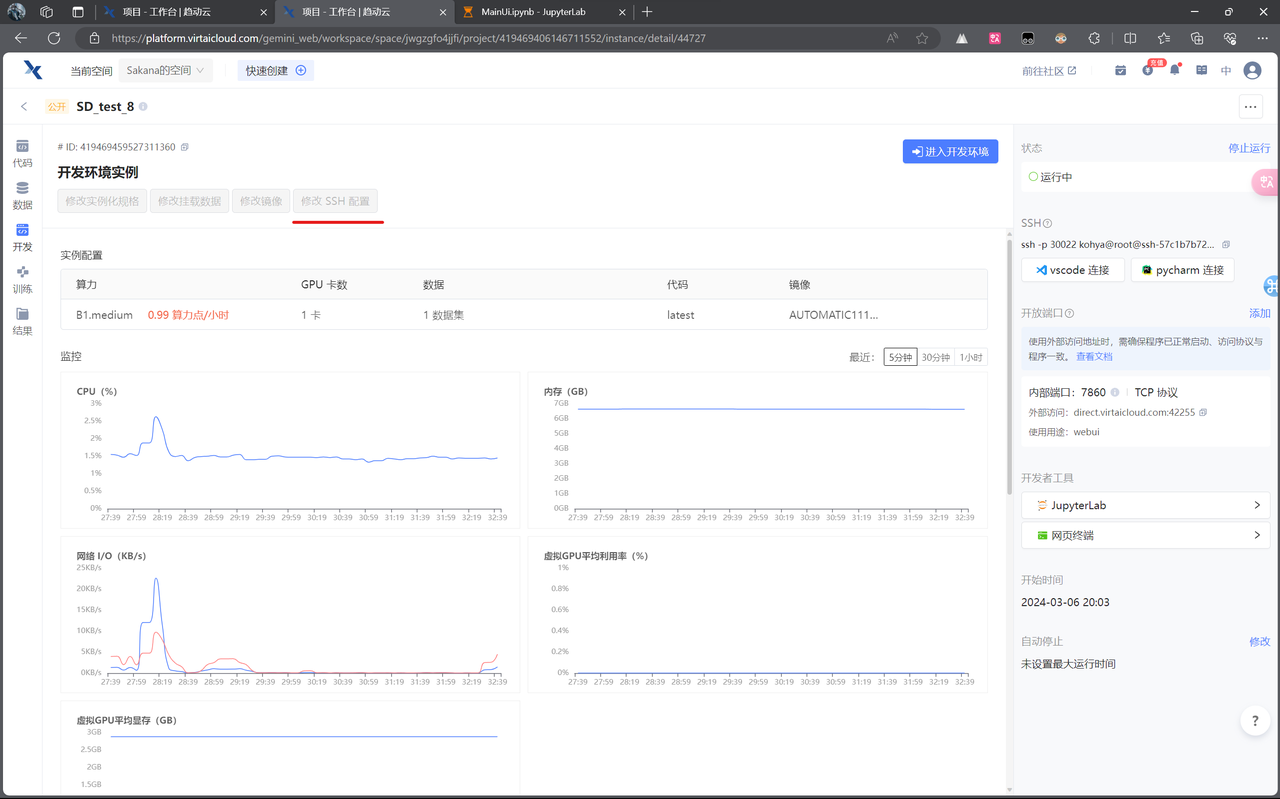
Task: Click the browser address bar URL
Action: 409,38
